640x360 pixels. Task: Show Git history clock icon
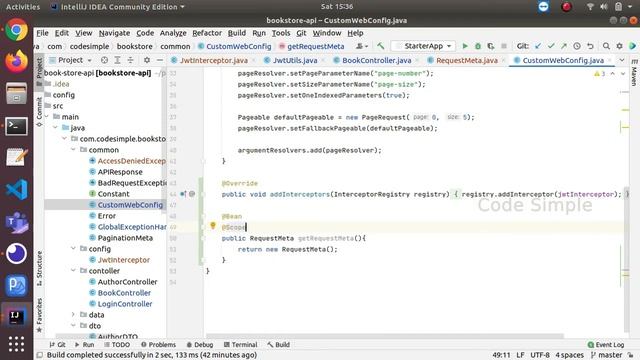pyautogui.click(x=577, y=46)
